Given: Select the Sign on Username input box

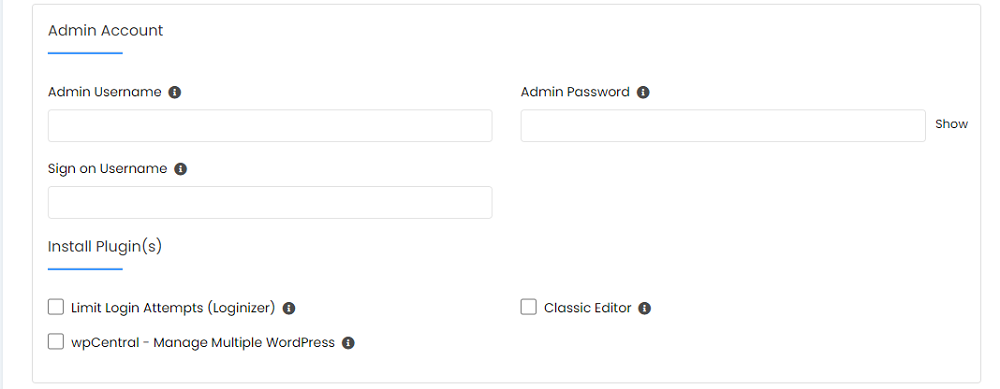Looking at the screenshot, I should 270,202.
